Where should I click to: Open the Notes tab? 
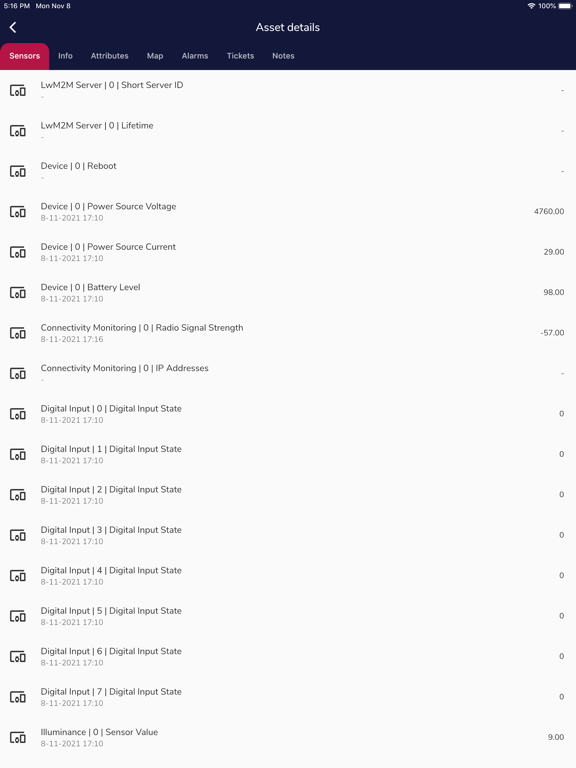[283, 56]
